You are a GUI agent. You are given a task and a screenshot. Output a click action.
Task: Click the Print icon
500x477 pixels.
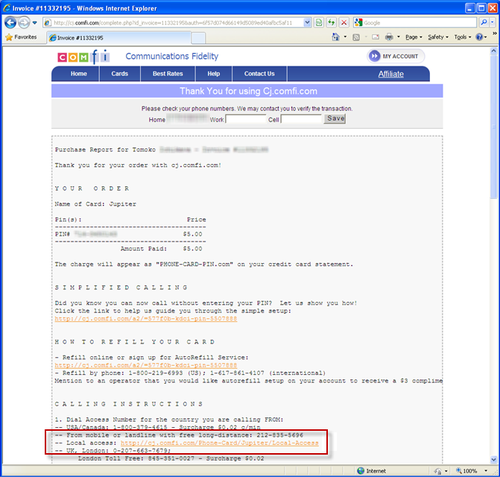click(389, 37)
